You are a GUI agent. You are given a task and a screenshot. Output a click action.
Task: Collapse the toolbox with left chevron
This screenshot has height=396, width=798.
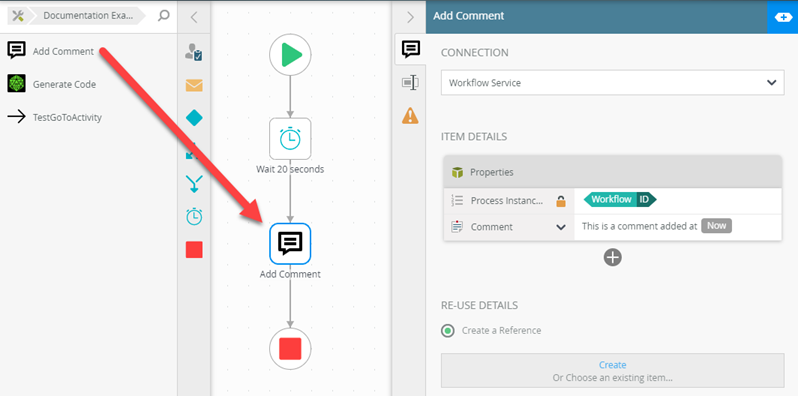(x=193, y=17)
